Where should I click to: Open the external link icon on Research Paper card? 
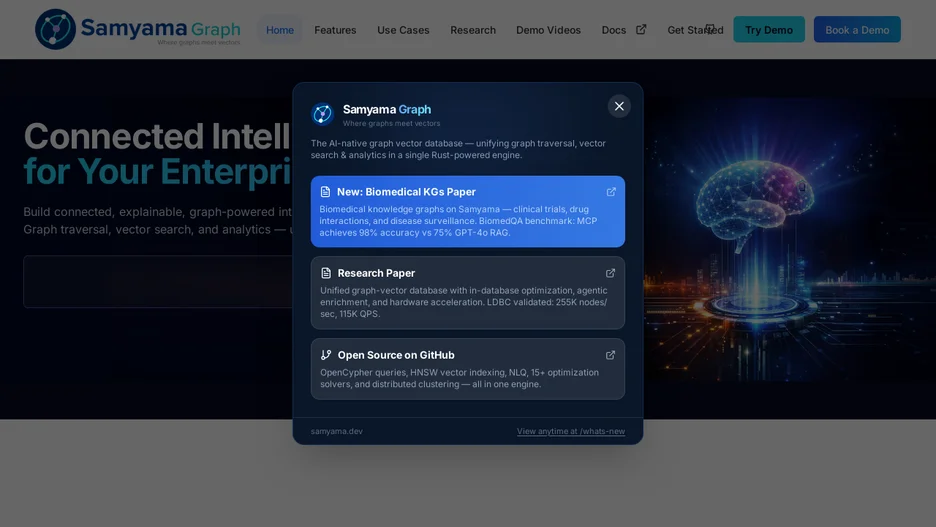[610, 273]
